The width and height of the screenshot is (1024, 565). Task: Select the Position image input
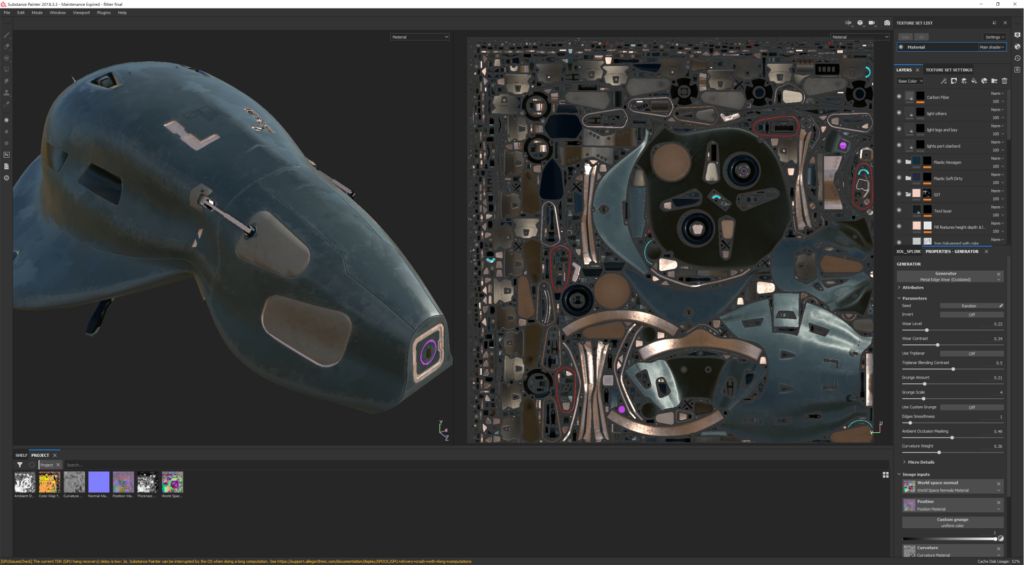click(953, 504)
